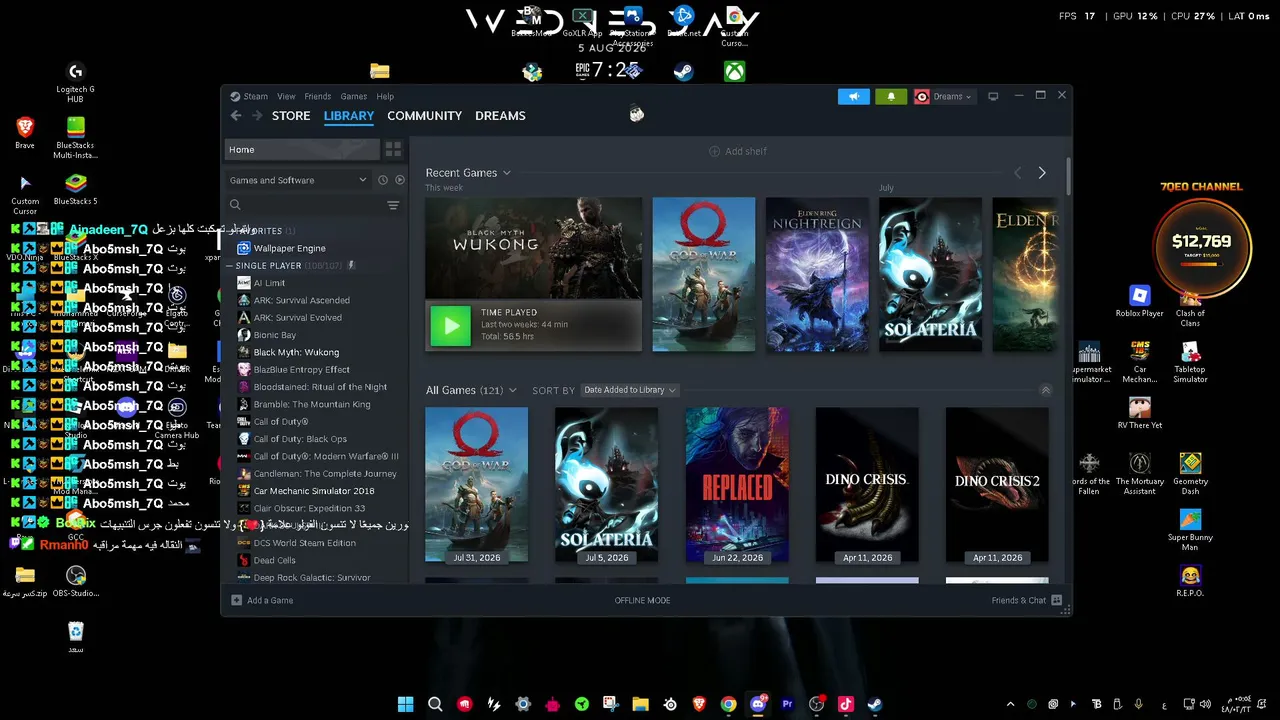
Task: Open the Windows Start menu
Action: pyautogui.click(x=406, y=704)
